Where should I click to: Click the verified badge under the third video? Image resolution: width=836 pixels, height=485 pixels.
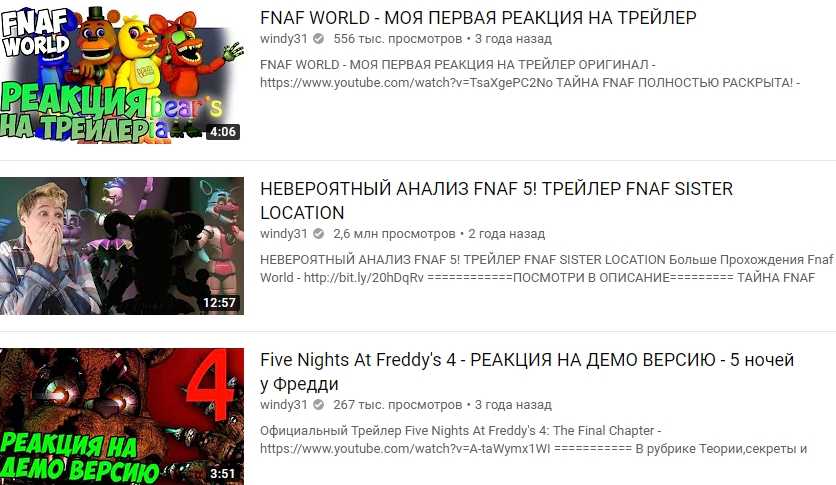[x=318, y=405]
